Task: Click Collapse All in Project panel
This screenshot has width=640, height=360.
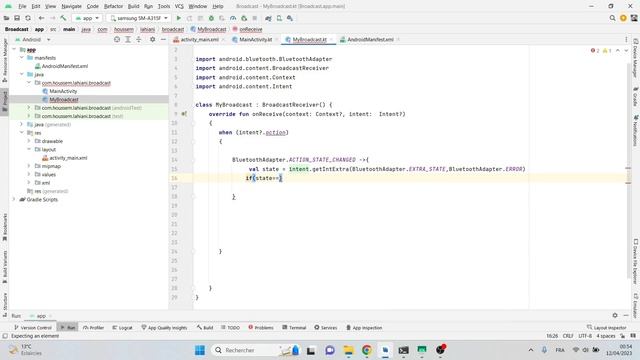Action: click(139, 40)
